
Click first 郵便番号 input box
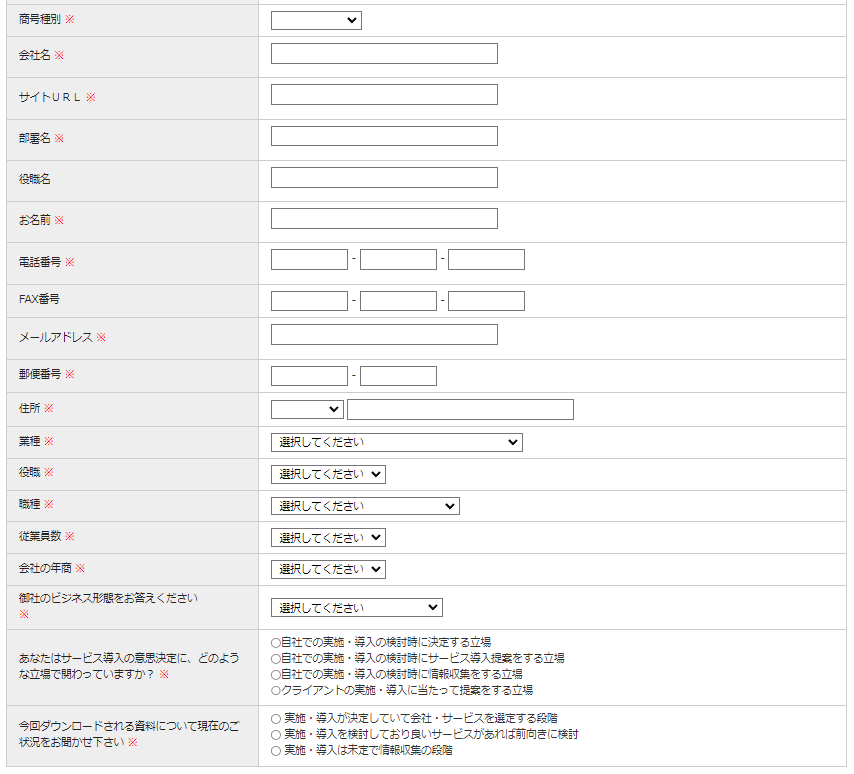point(309,376)
